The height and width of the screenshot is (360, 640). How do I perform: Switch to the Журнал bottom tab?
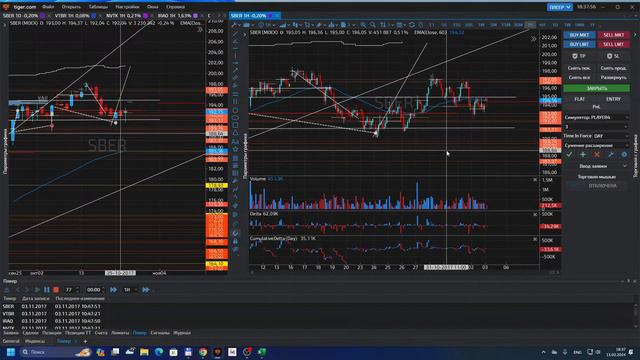click(x=182, y=333)
